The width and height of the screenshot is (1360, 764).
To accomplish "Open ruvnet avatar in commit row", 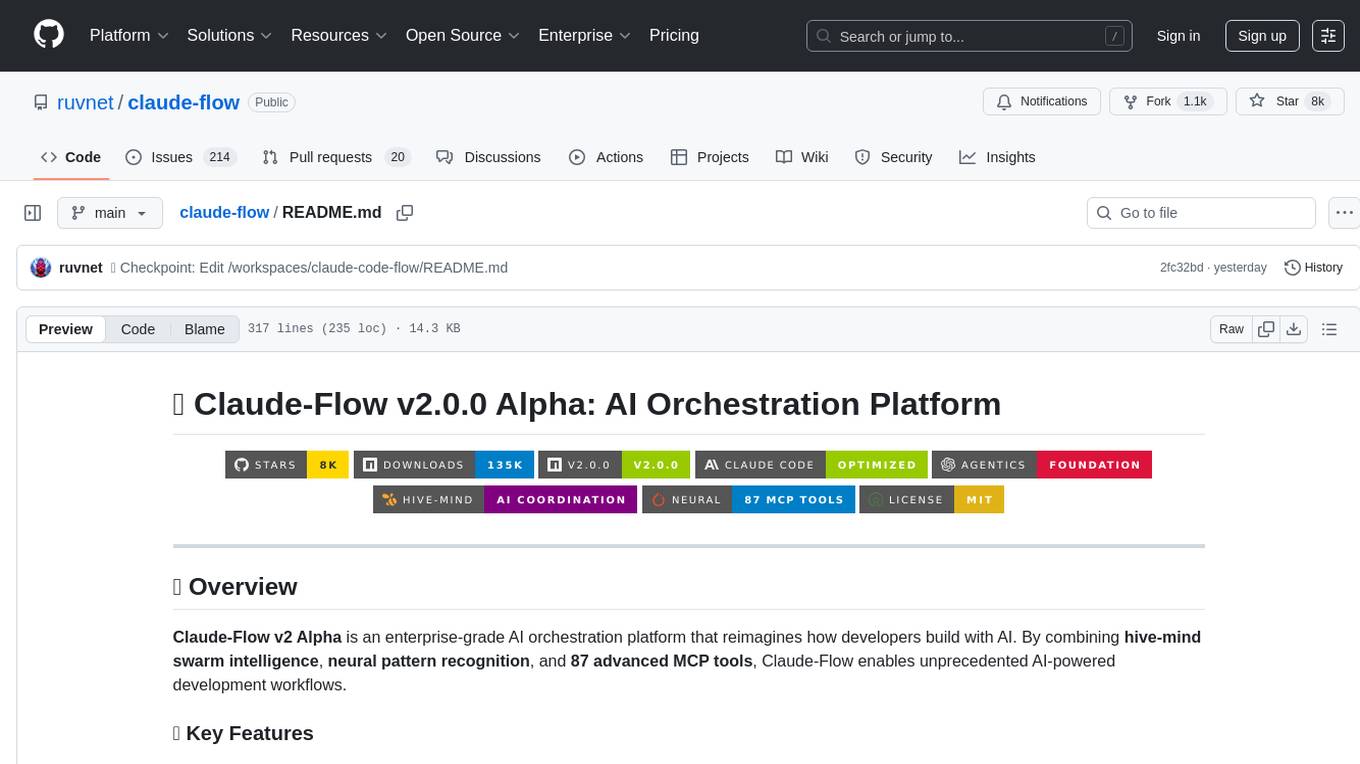I will point(41,268).
